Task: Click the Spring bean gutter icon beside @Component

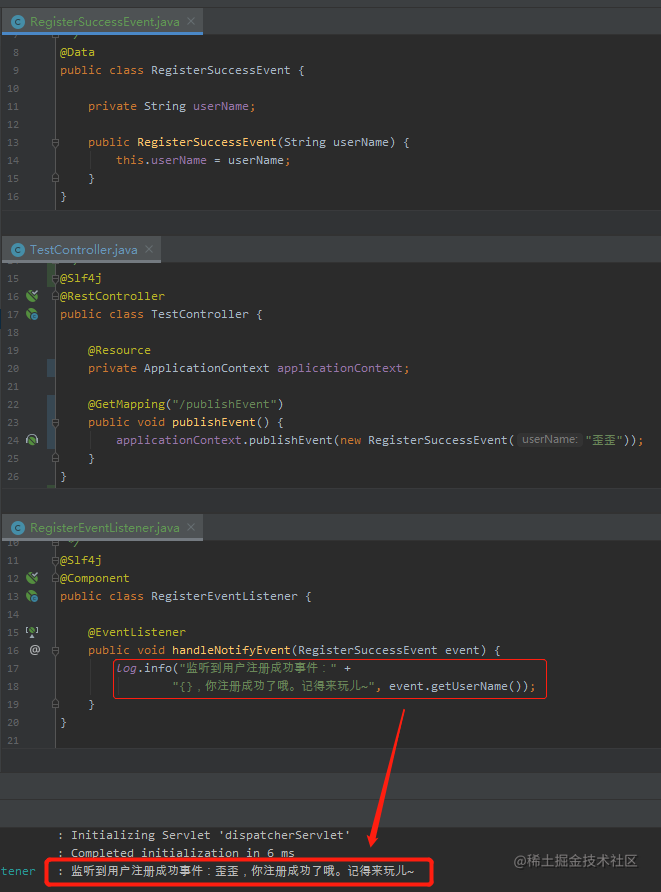Action: click(32, 578)
